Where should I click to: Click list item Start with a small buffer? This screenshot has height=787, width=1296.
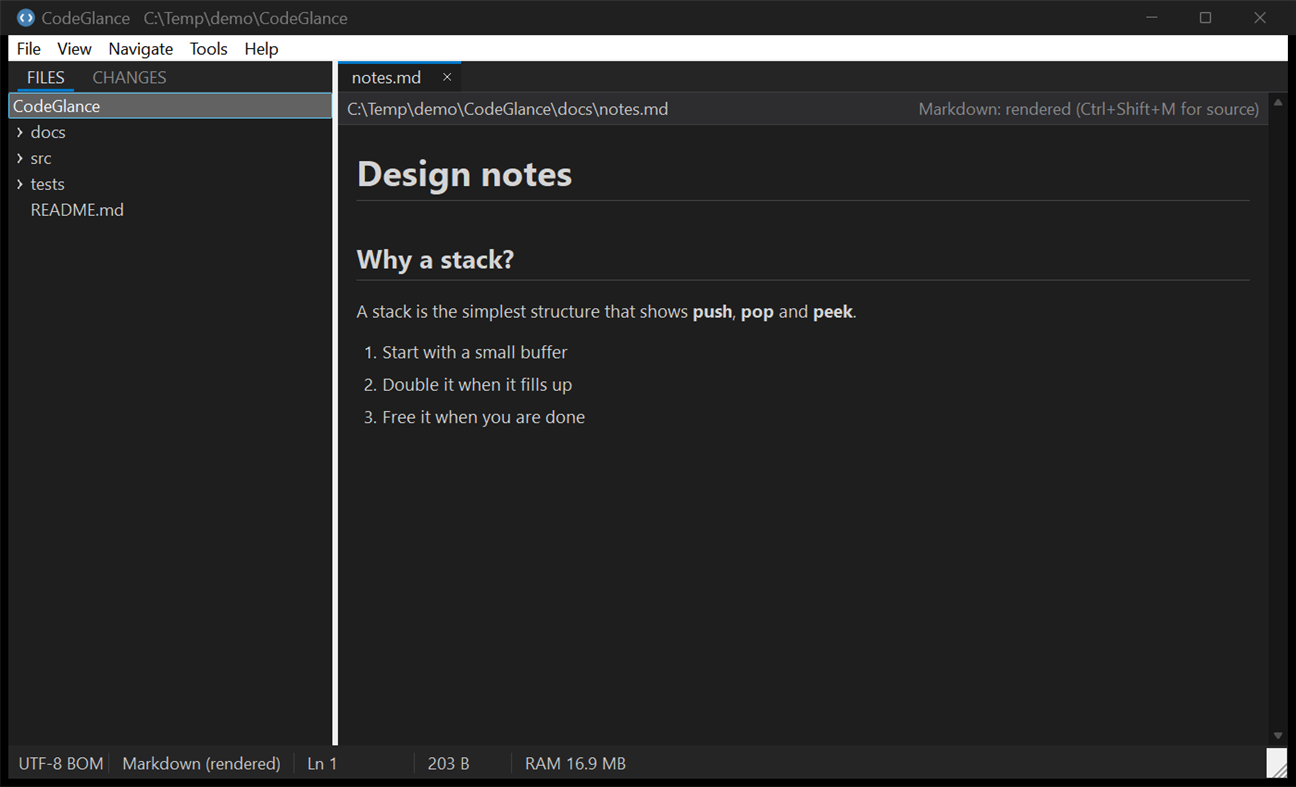(x=474, y=352)
